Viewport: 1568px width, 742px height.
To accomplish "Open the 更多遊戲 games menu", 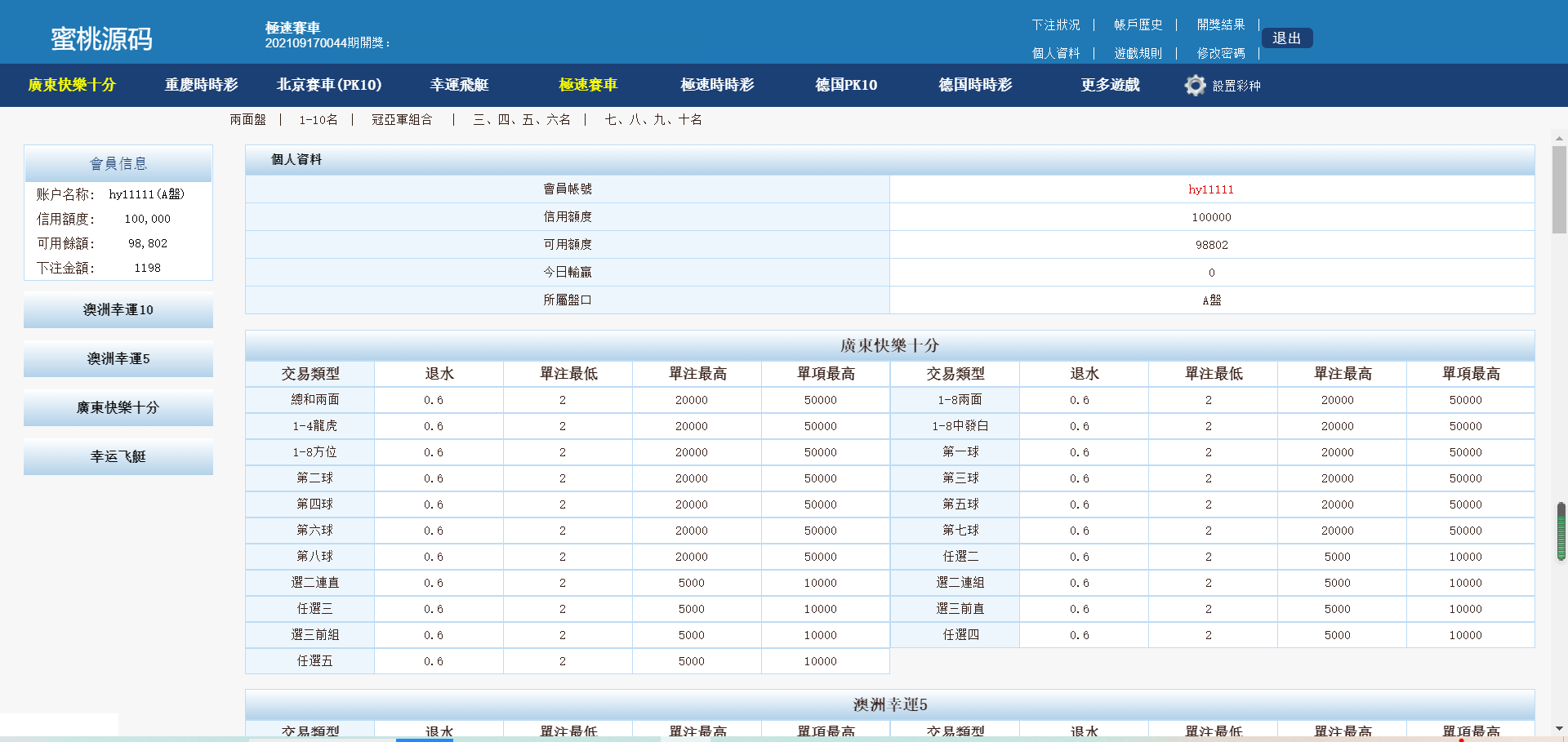I will point(1110,85).
